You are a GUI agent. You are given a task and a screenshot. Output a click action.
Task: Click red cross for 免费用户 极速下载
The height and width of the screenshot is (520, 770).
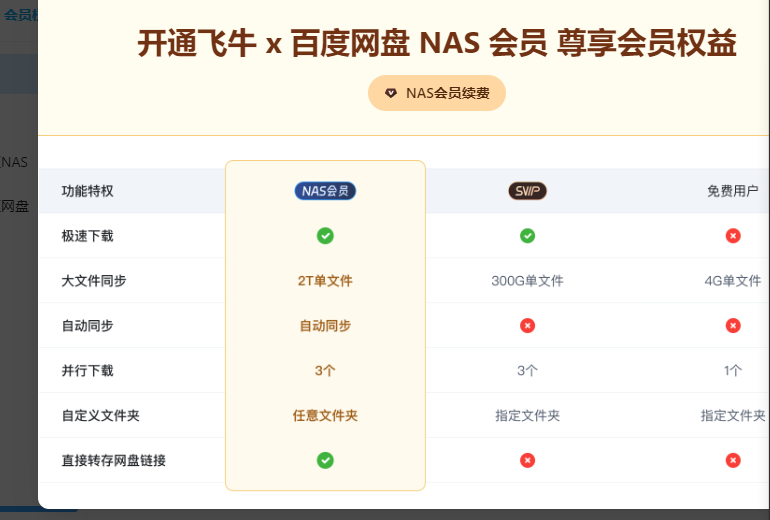click(x=733, y=236)
